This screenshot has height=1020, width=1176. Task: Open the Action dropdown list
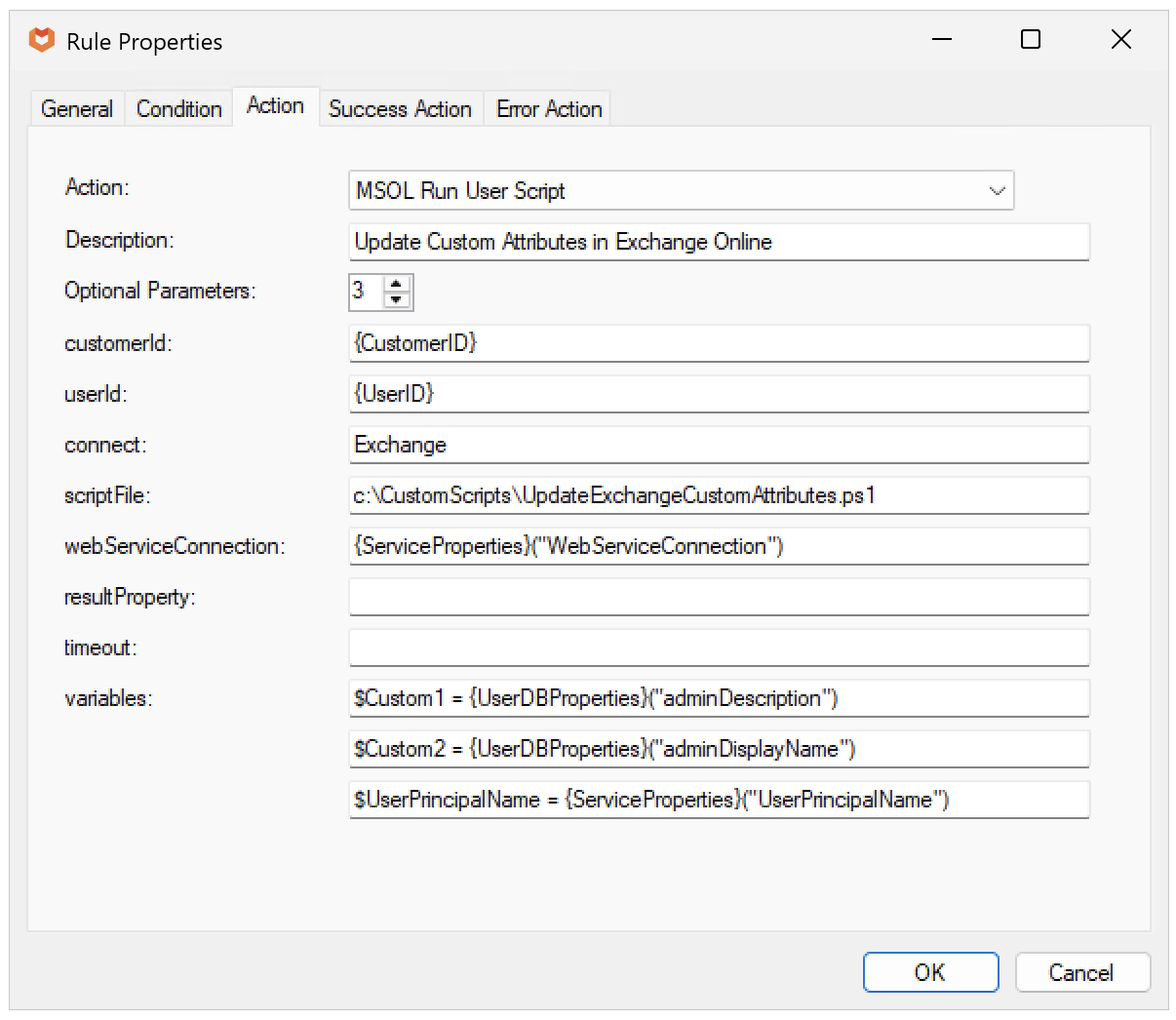[996, 191]
